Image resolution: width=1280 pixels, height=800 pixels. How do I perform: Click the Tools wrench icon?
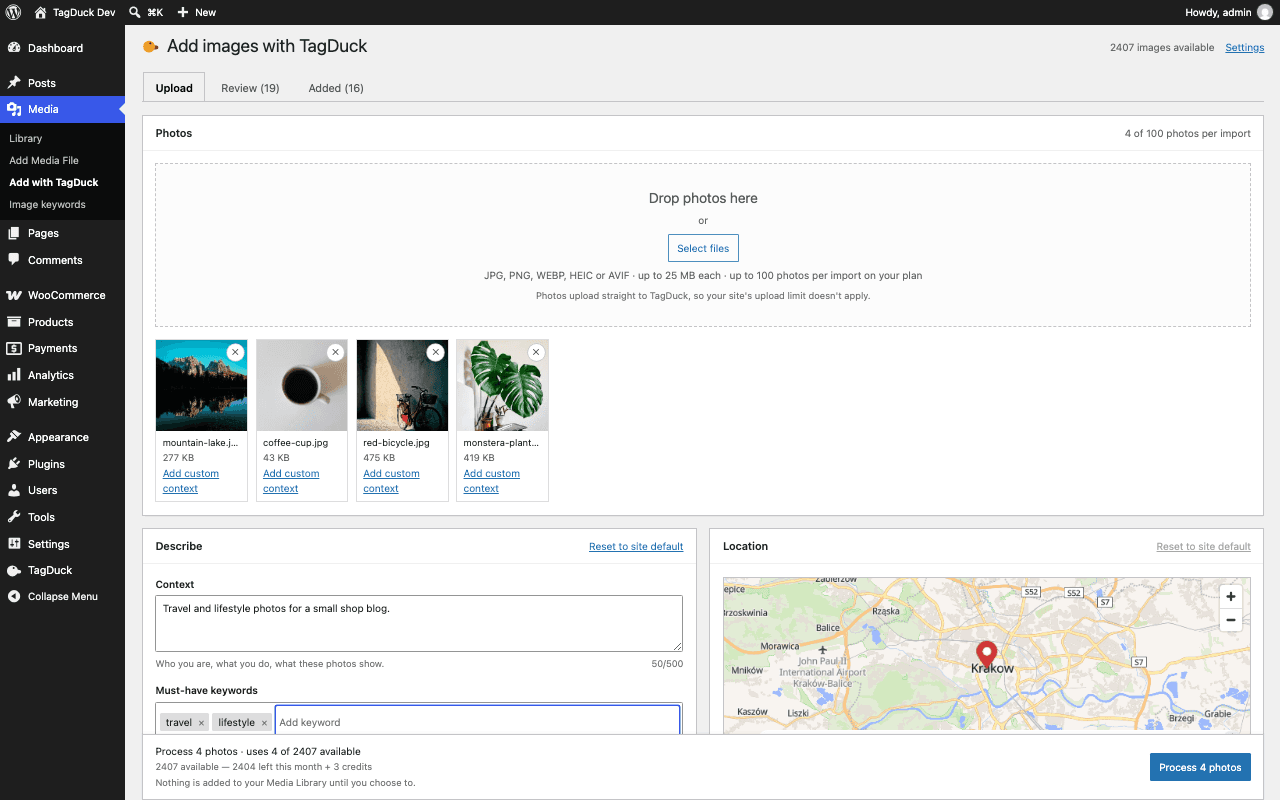click(x=14, y=517)
